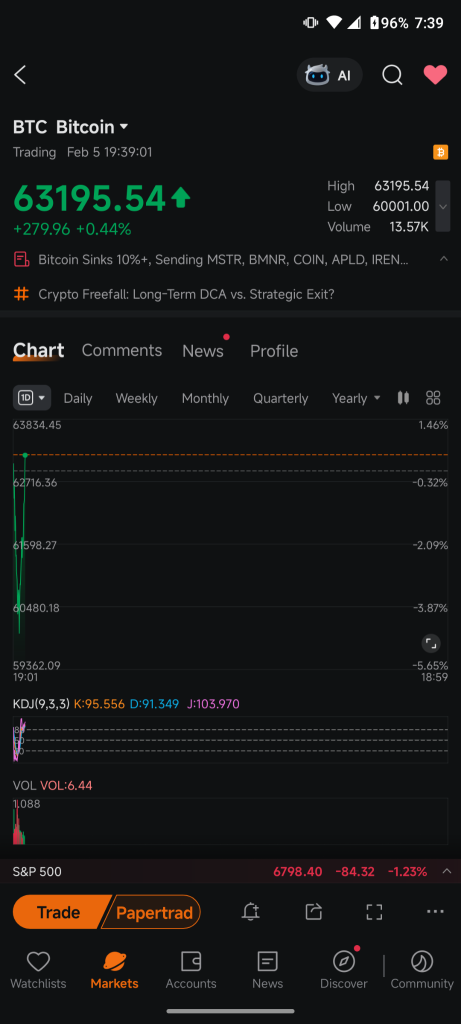Open the 1D timeframe dropdown
The height and width of the screenshot is (1024, 461).
(32, 398)
